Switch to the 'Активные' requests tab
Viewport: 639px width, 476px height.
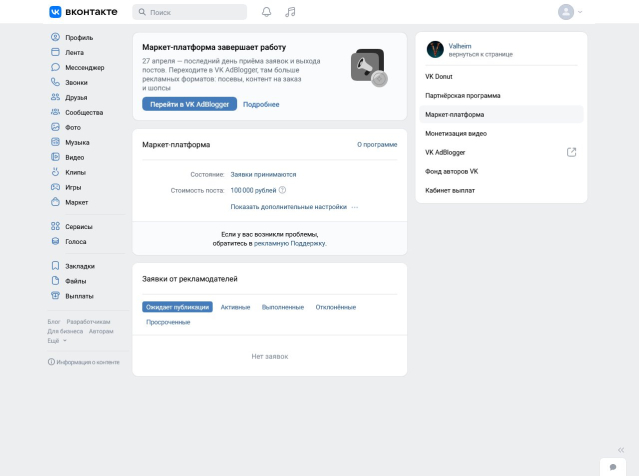235,307
